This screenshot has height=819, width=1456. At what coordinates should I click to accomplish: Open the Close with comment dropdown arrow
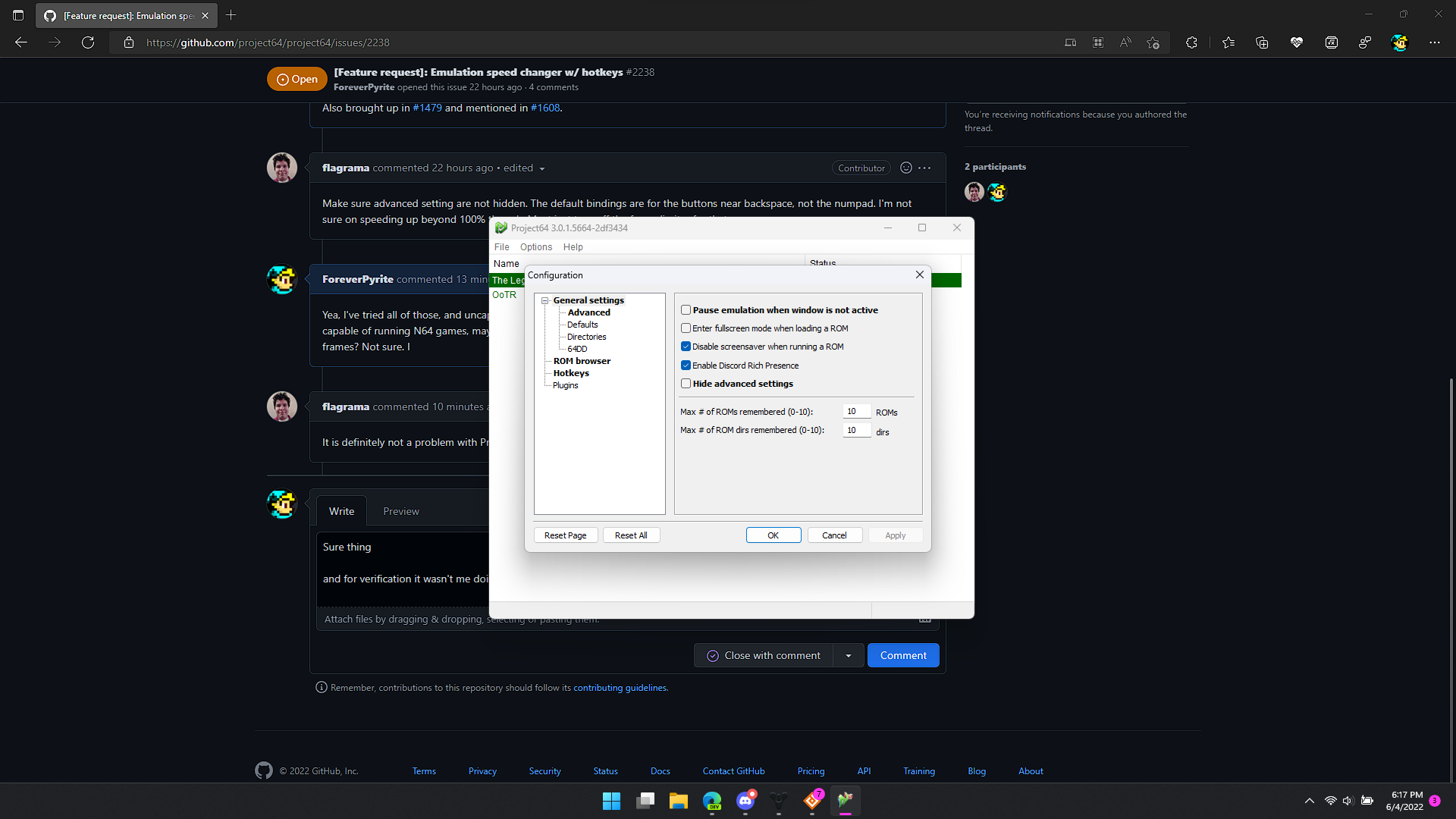[848, 655]
